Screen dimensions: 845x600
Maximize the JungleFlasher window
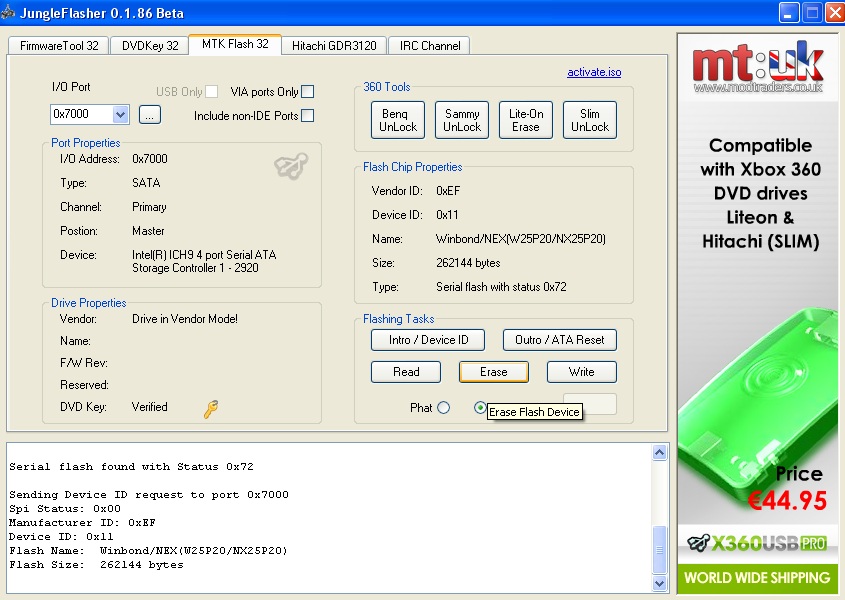[812, 13]
